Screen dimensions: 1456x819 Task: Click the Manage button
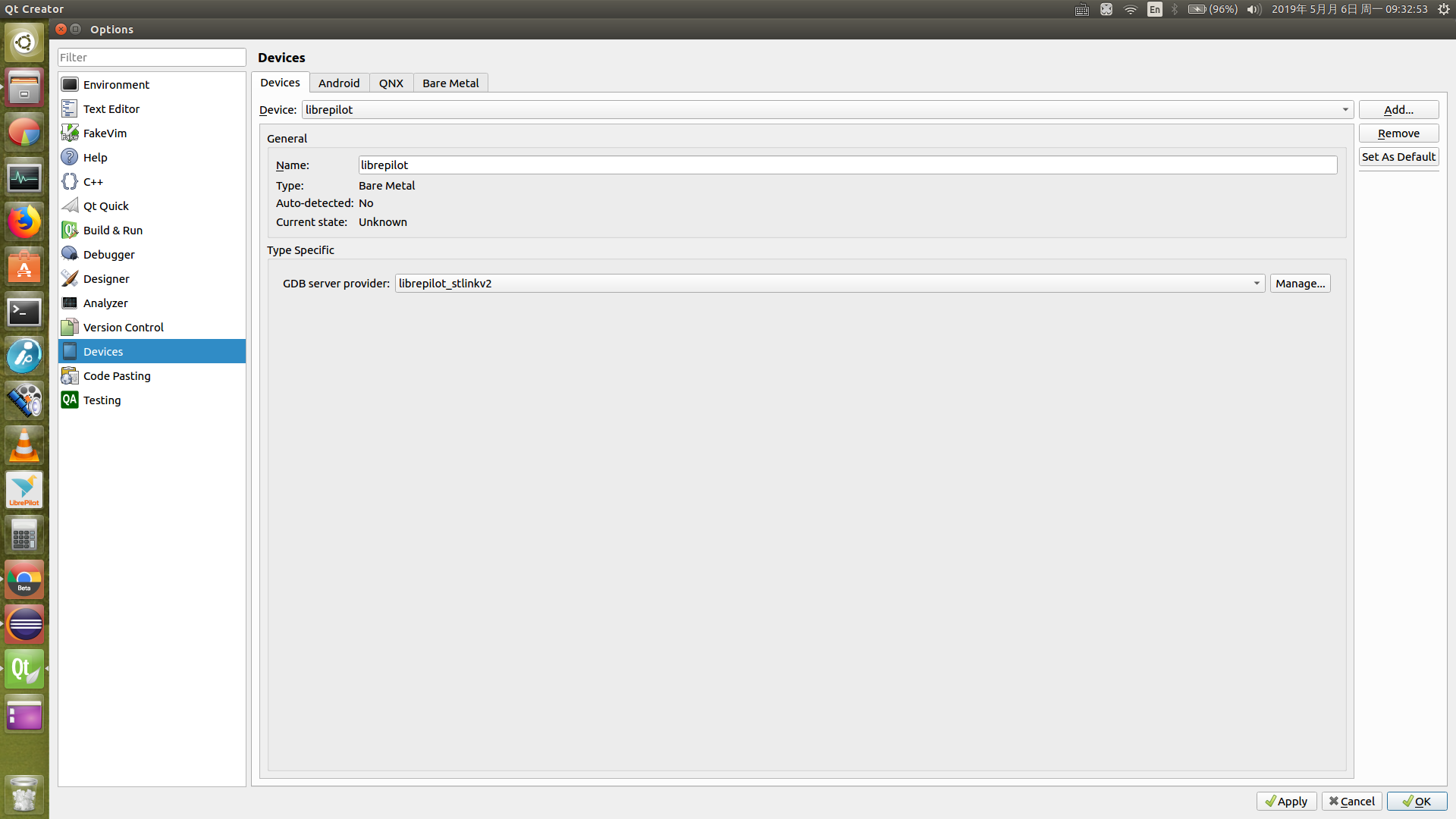tap(1299, 283)
